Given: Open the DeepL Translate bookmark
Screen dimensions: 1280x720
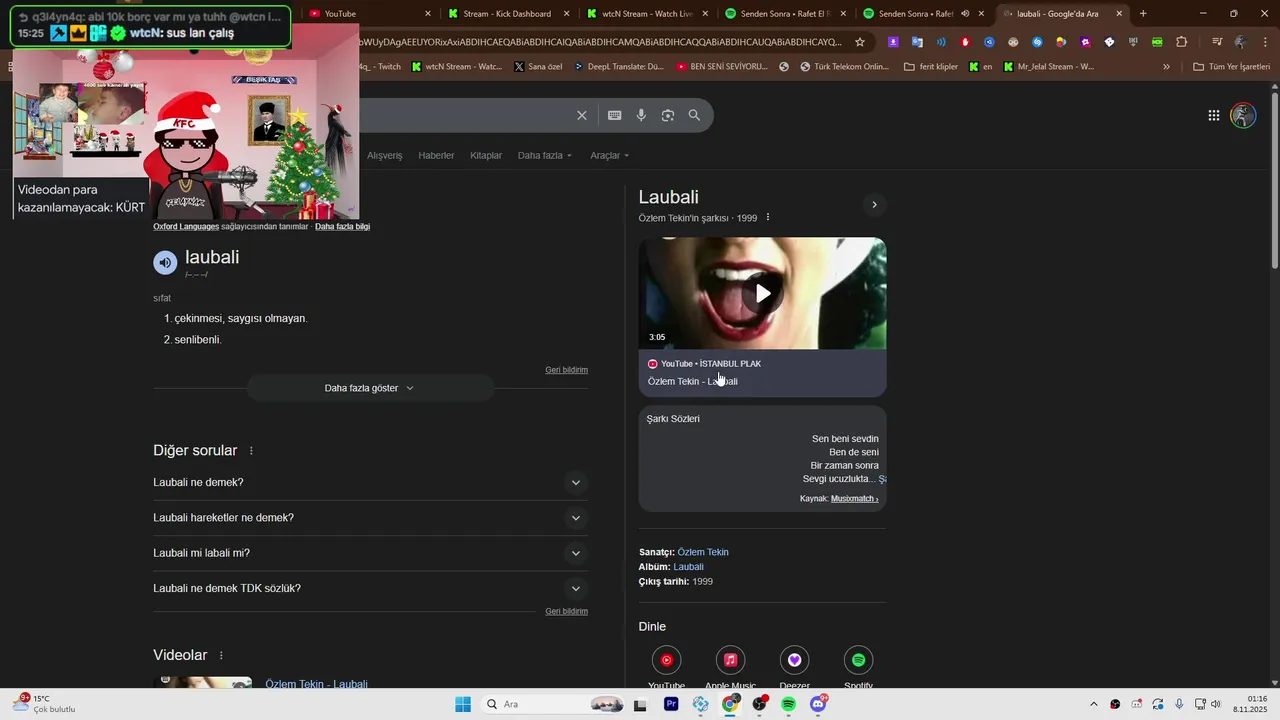Looking at the screenshot, I should (617, 67).
